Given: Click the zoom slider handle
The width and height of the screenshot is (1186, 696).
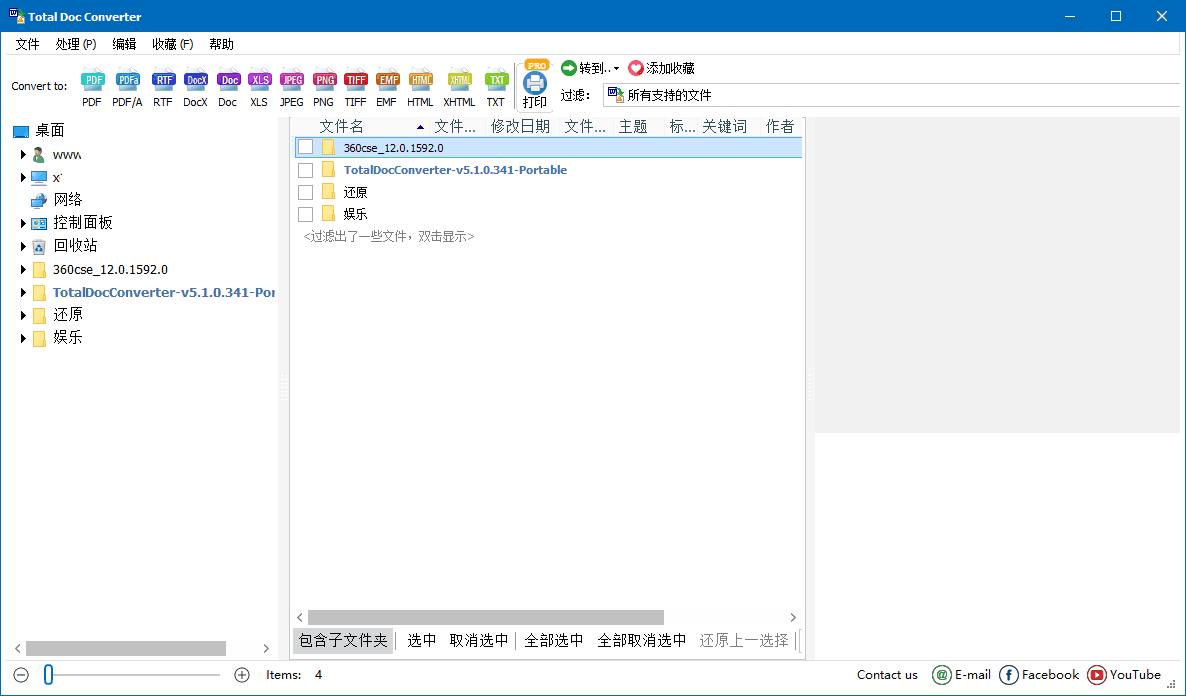Looking at the screenshot, I should [x=48, y=675].
